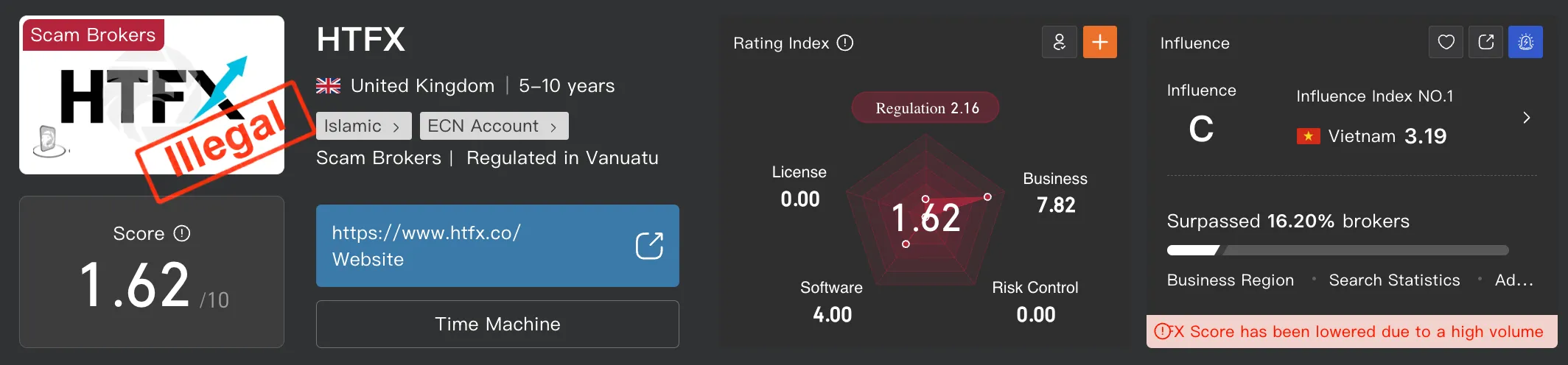Click the external link icon on website button
This screenshot has height=365, width=1568.
[649, 246]
